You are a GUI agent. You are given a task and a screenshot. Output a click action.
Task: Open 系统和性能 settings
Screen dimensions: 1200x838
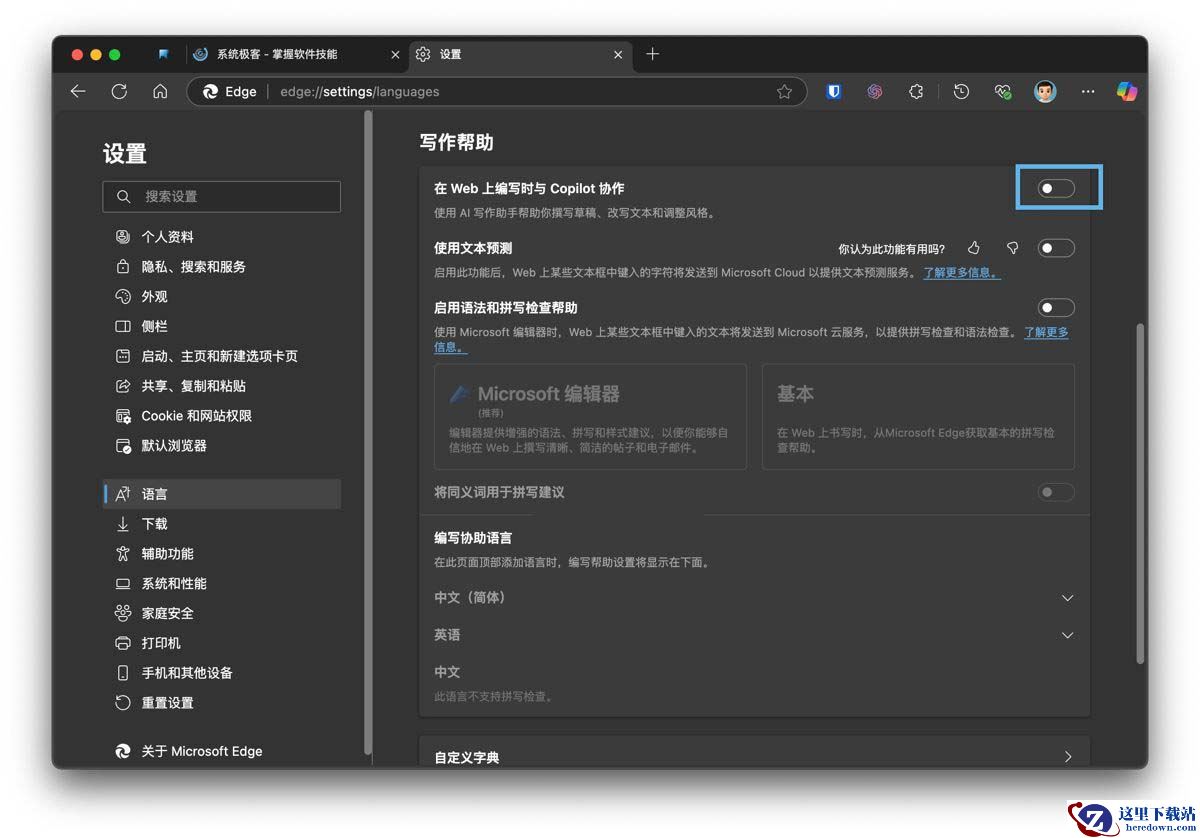tap(222, 584)
